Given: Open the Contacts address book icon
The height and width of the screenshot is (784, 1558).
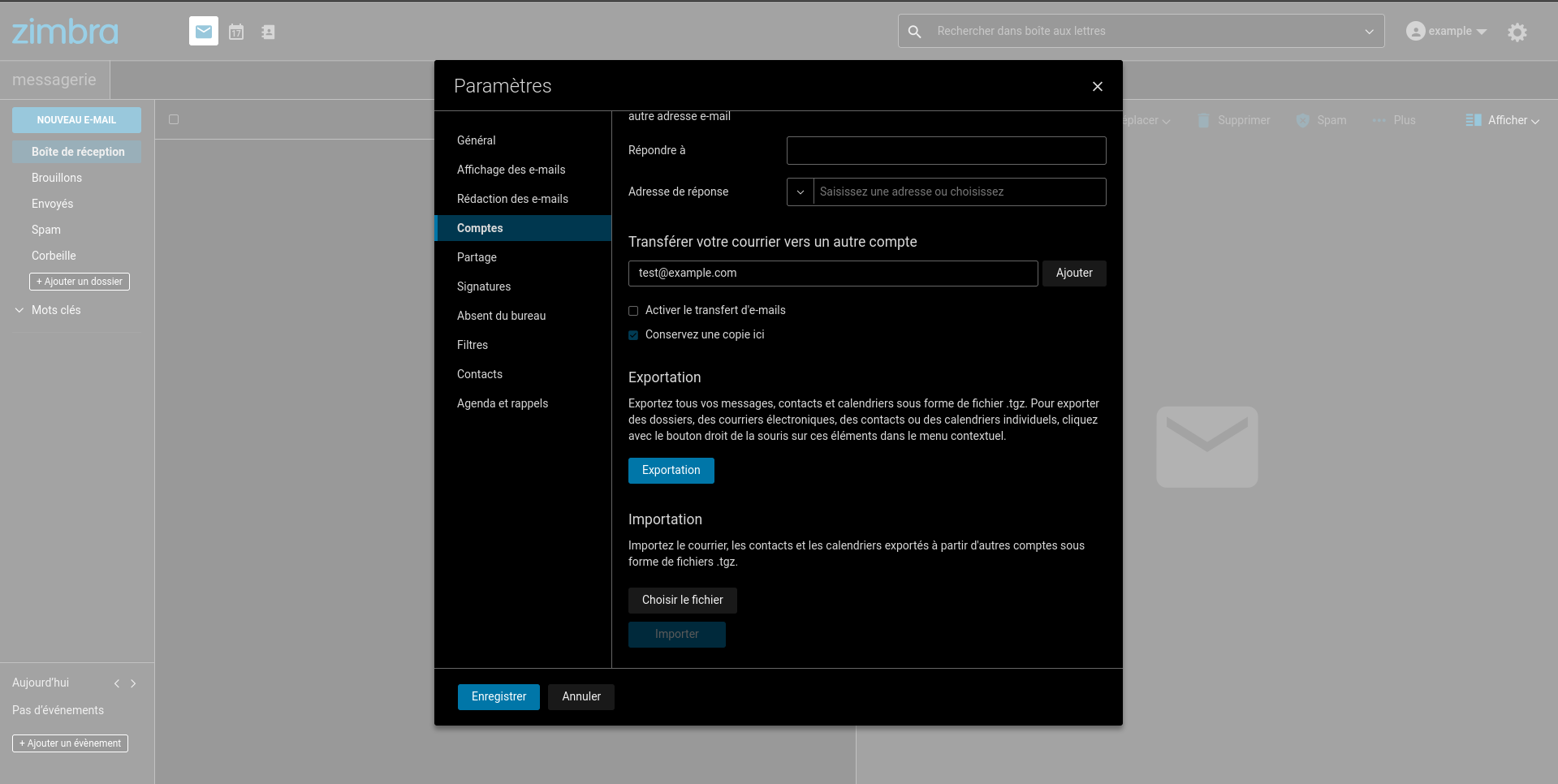Looking at the screenshot, I should pyautogui.click(x=268, y=31).
